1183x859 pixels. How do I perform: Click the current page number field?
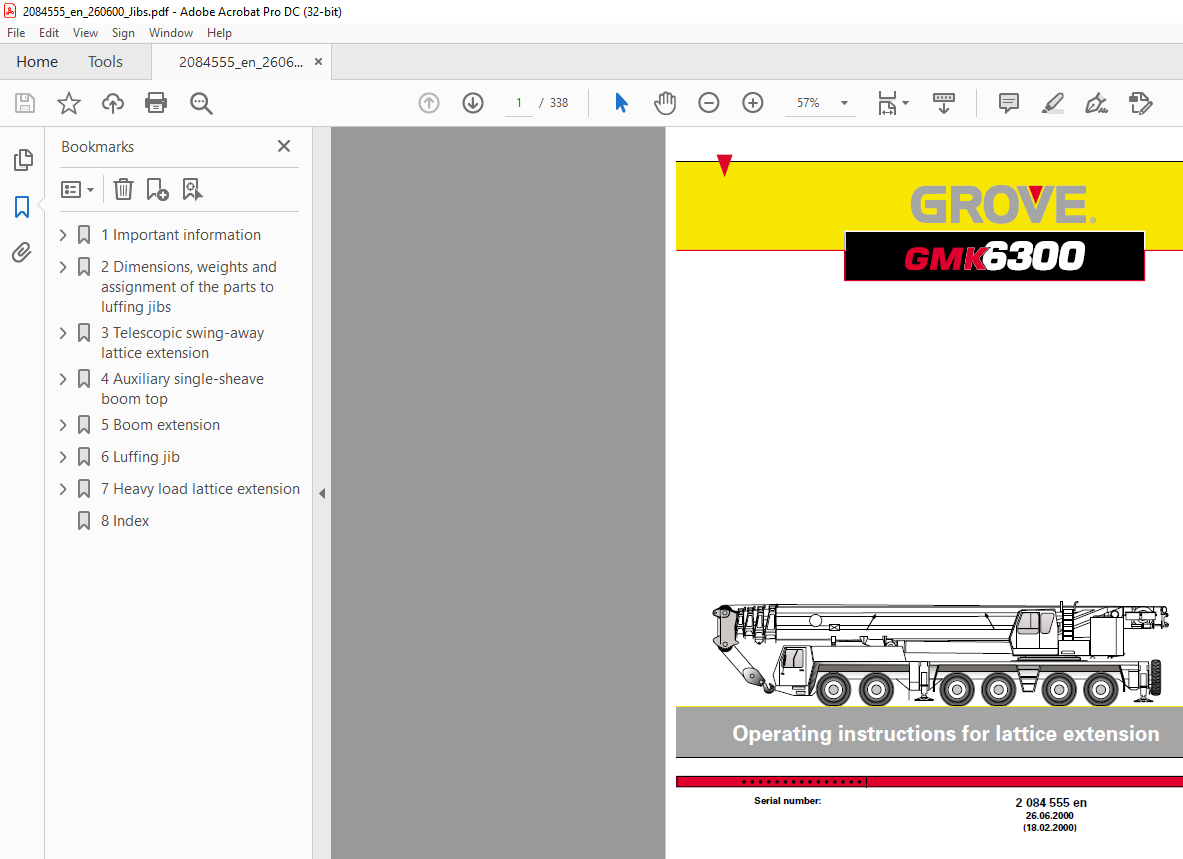(x=518, y=103)
